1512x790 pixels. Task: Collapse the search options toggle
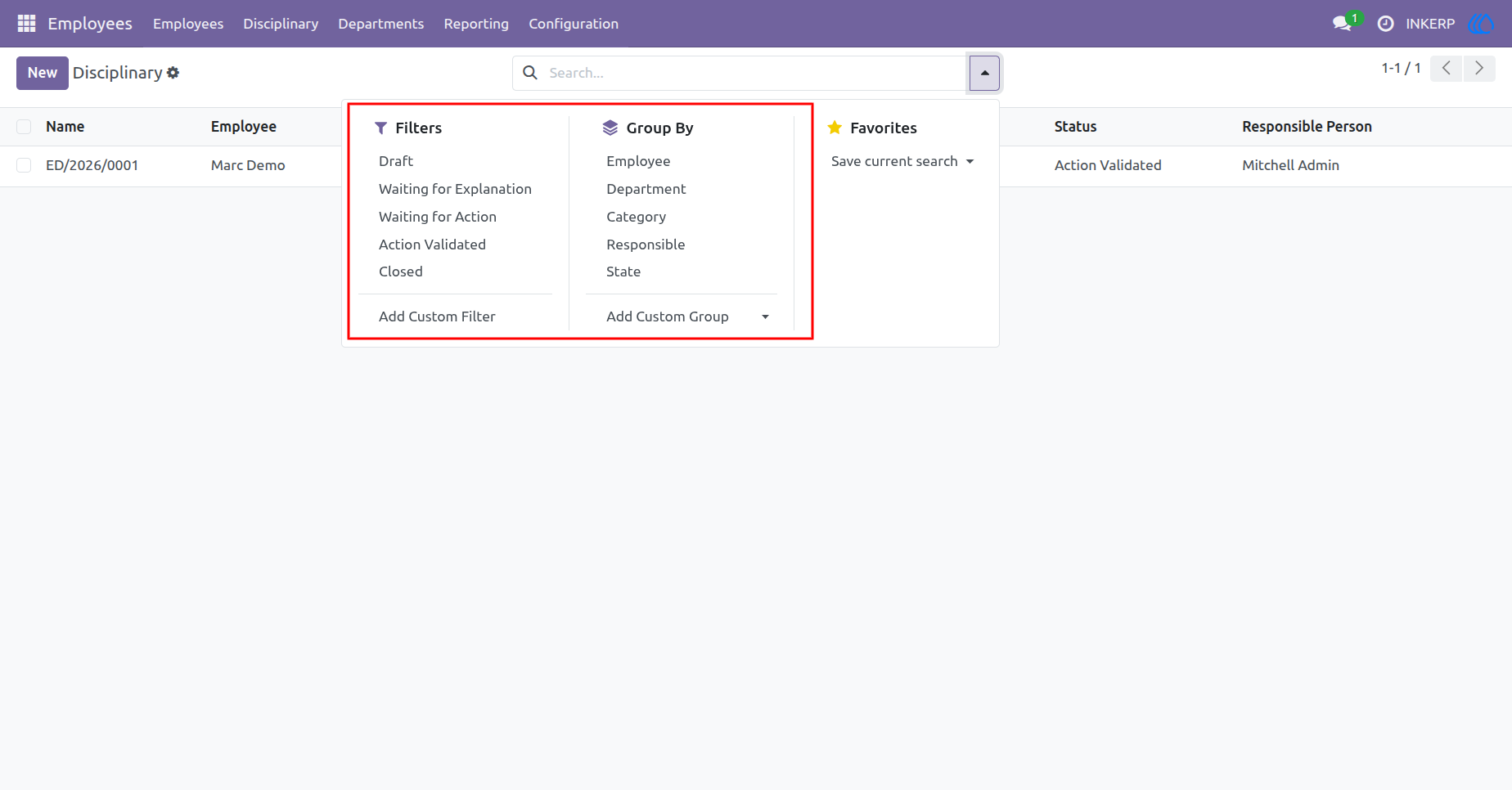pos(984,73)
